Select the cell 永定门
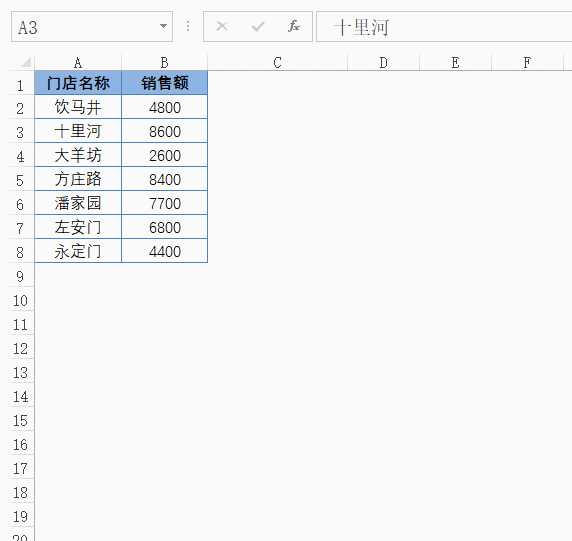Screen dimensions: 572x541 [x=78, y=251]
